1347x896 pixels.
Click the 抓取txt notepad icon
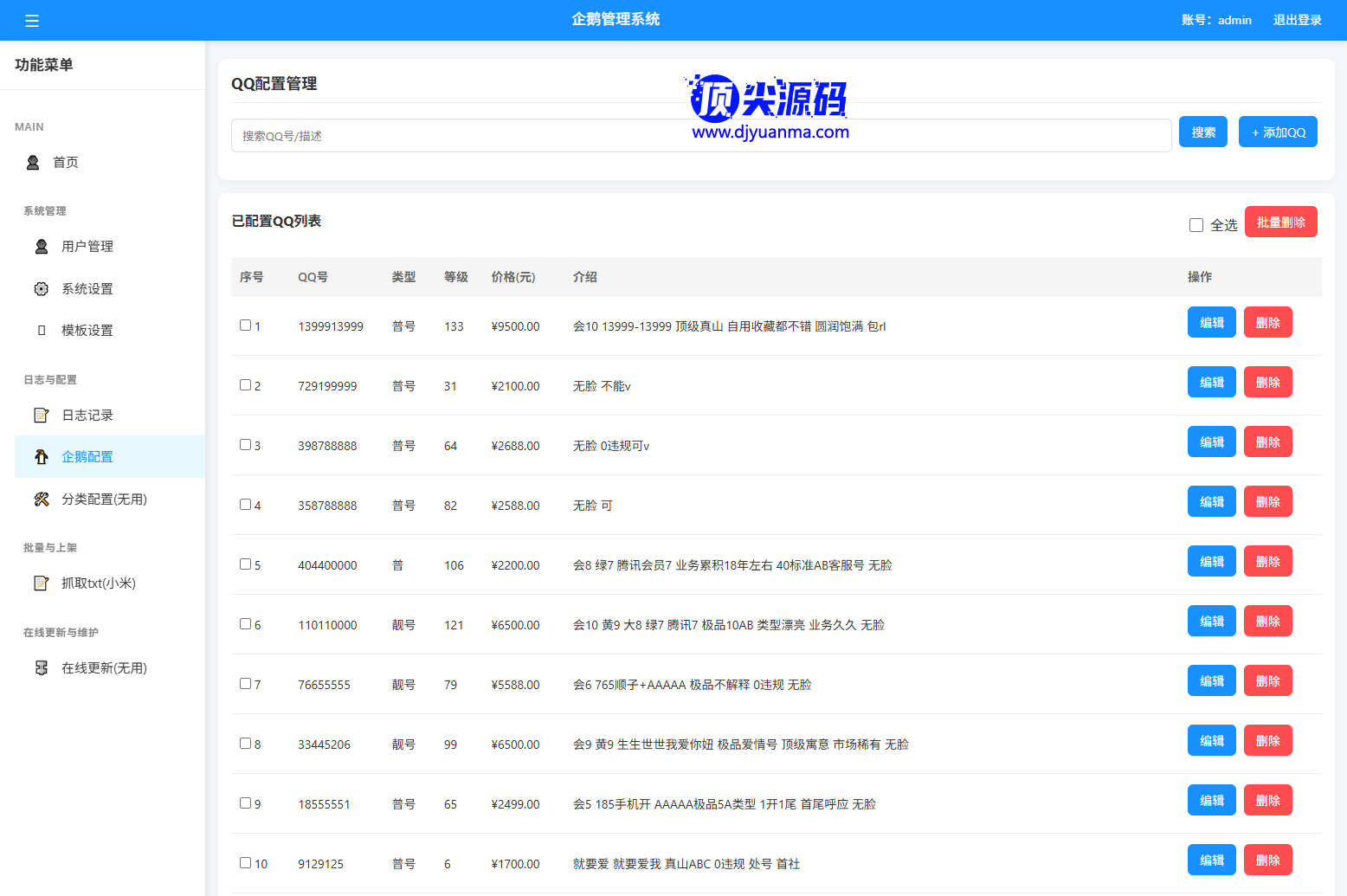[42, 583]
